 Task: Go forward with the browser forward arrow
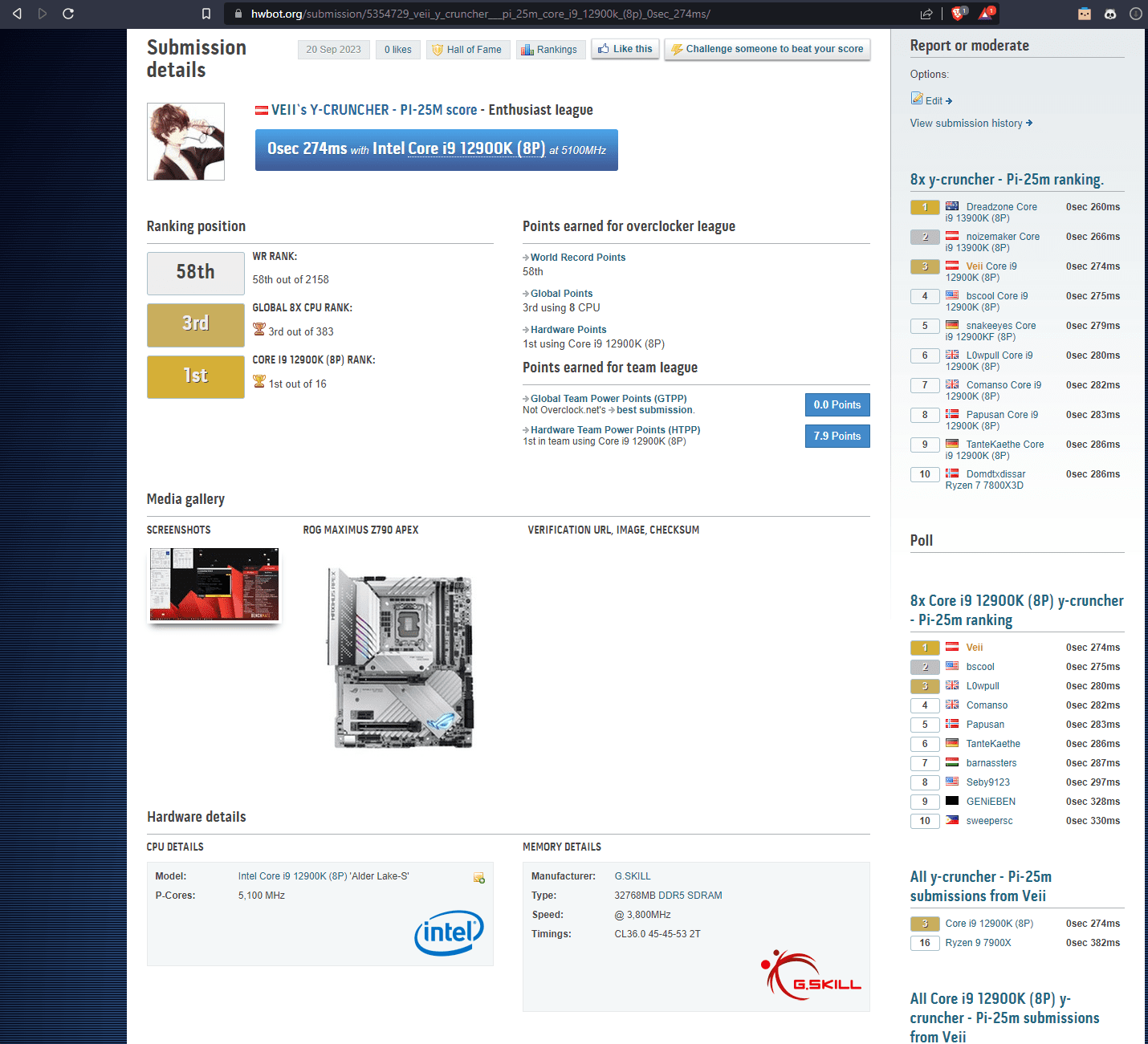43,14
